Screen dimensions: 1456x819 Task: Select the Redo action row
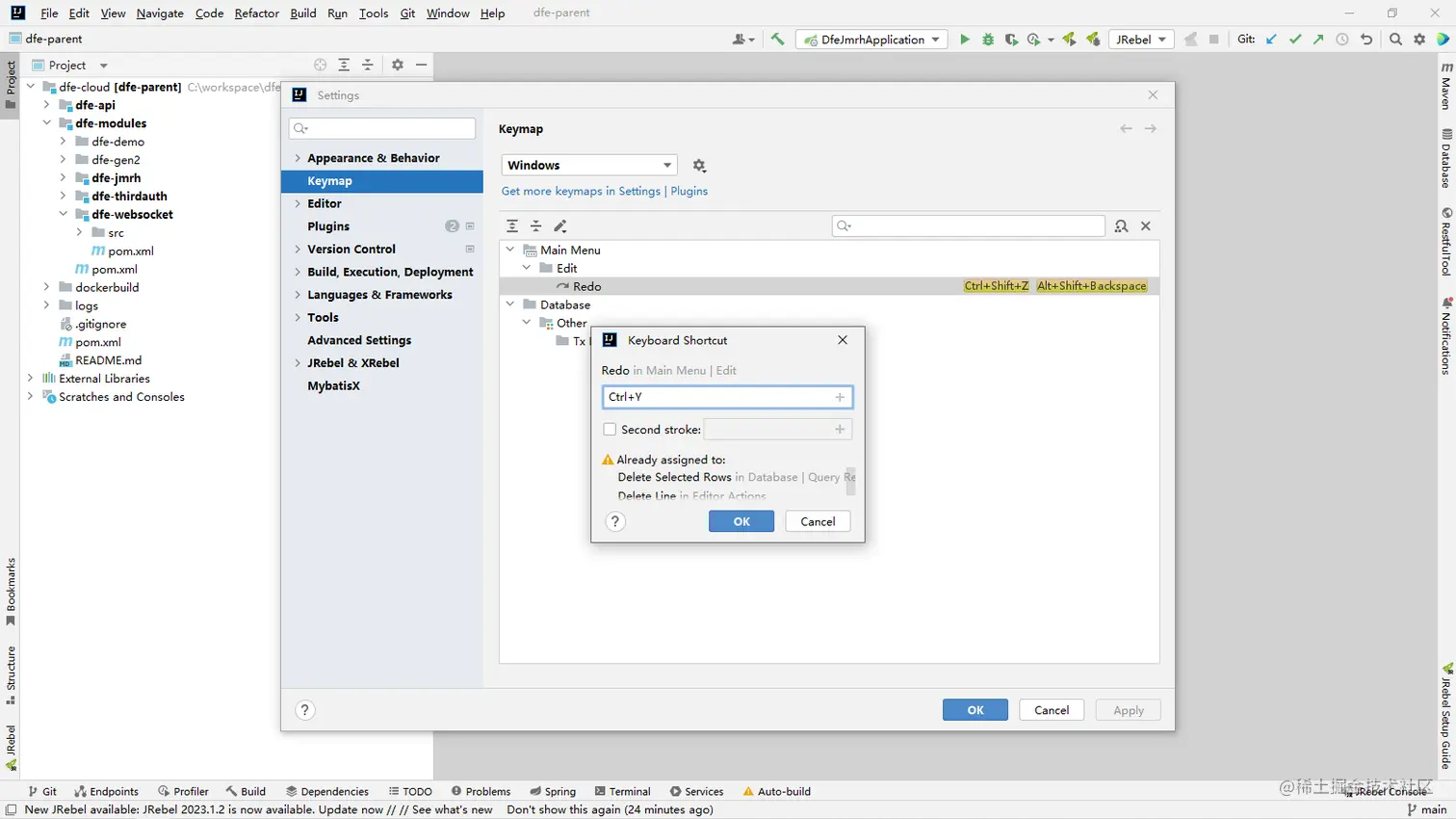pyautogui.click(x=829, y=287)
